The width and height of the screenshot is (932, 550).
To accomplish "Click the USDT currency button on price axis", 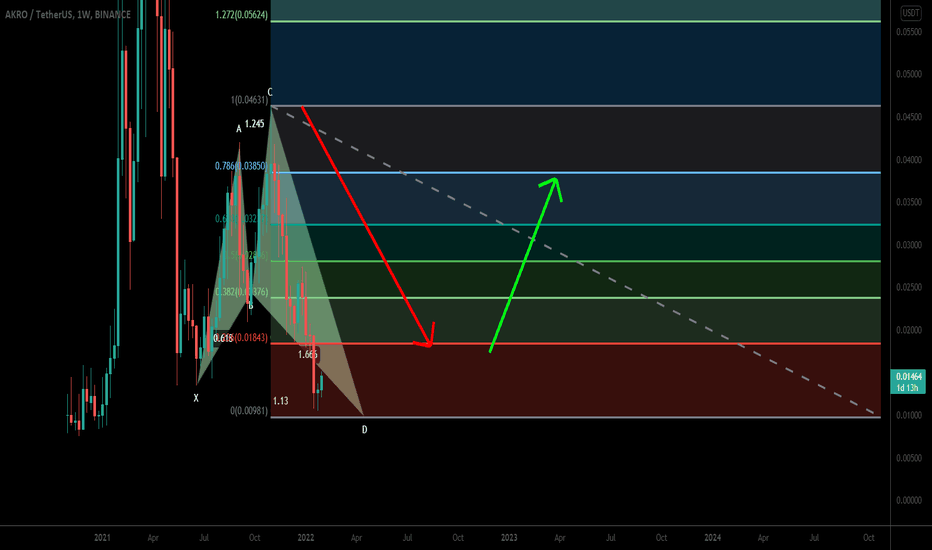I will 911,12.
